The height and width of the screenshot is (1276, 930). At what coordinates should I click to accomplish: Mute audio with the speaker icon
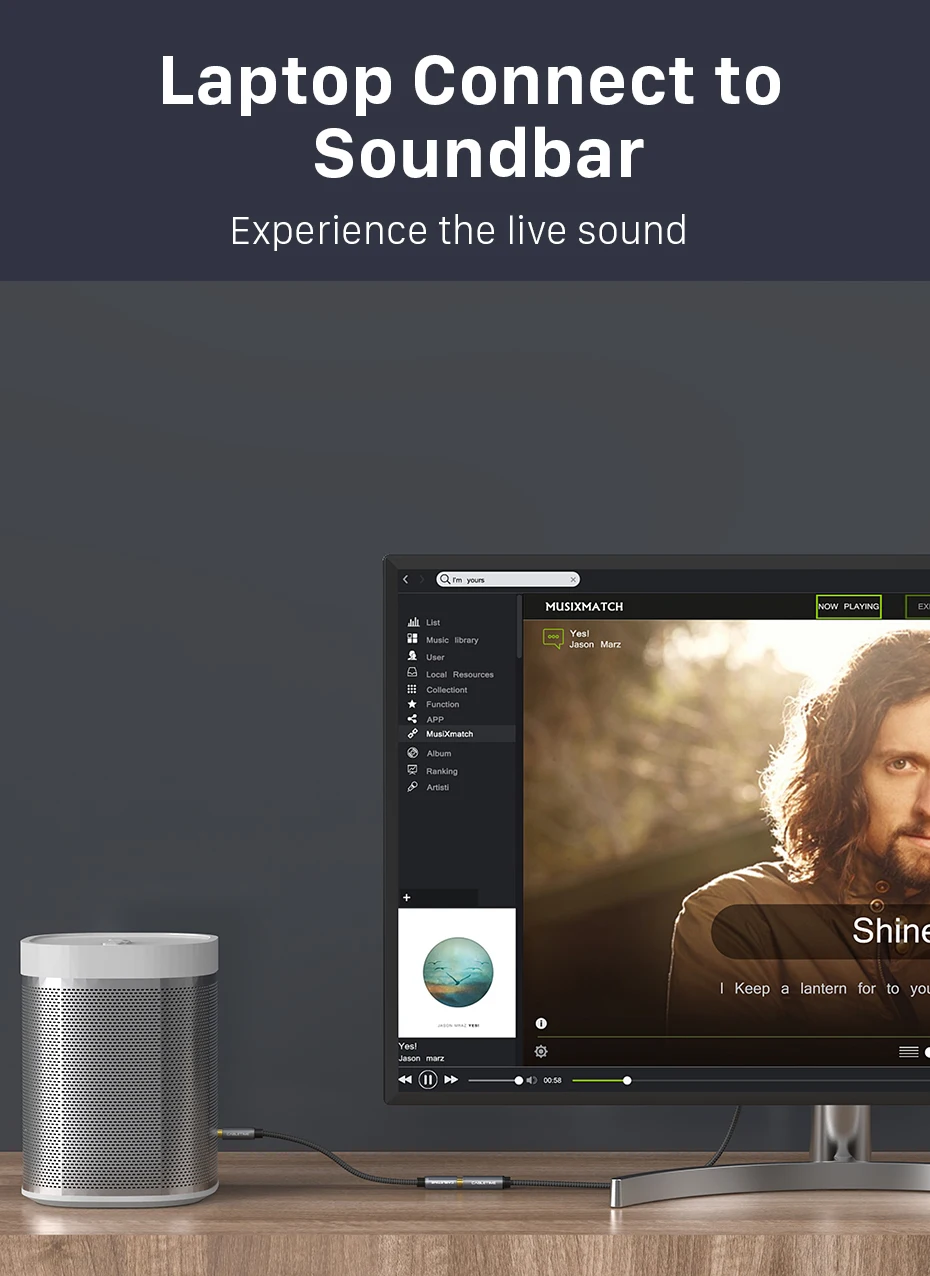(531, 1080)
